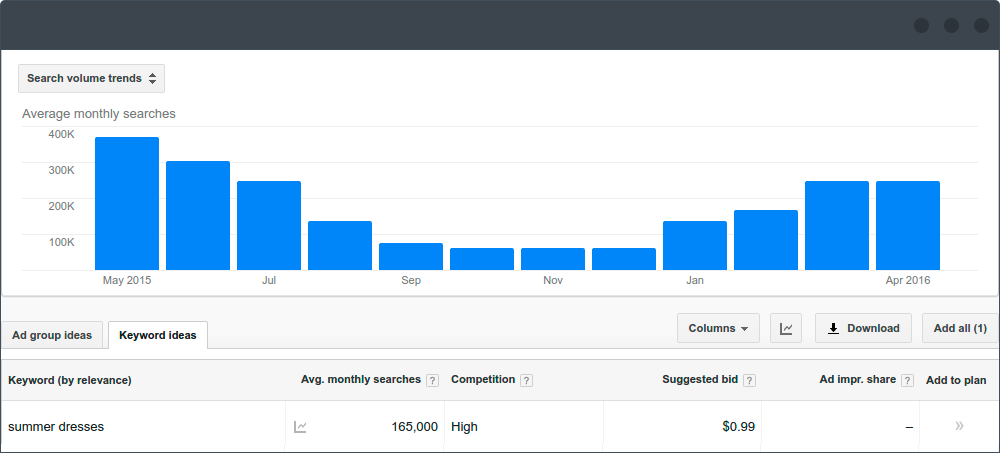Click the Average monthly searches chart title
The height and width of the screenshot is (453, 1000).
coord(99,114)
